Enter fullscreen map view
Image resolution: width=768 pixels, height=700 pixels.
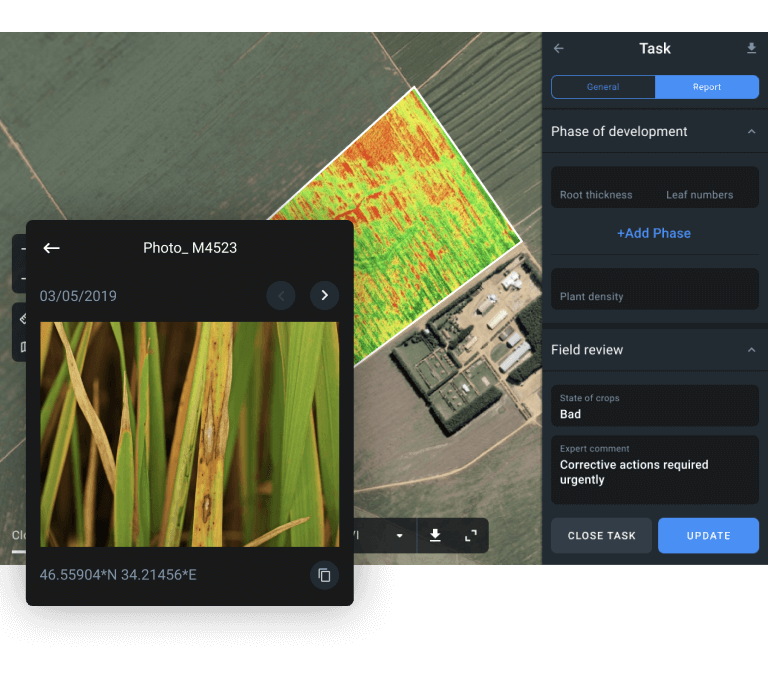471,535
